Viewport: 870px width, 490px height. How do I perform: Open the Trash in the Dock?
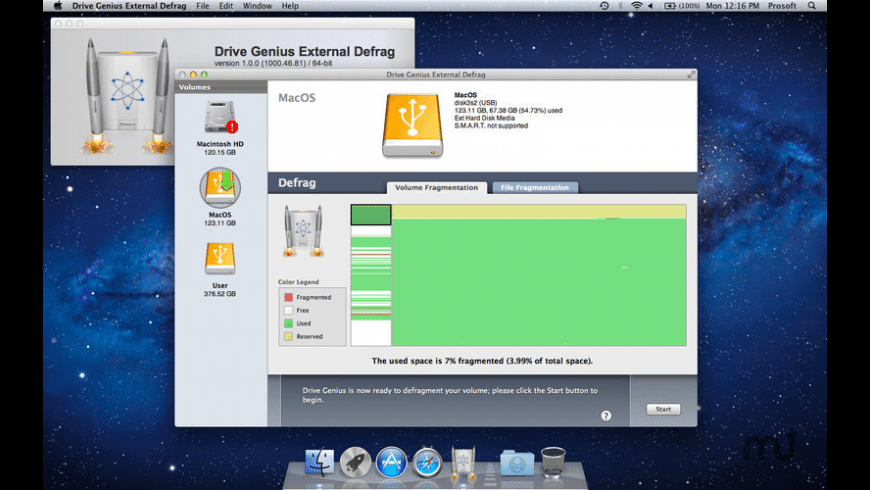(x=553, y=462)
